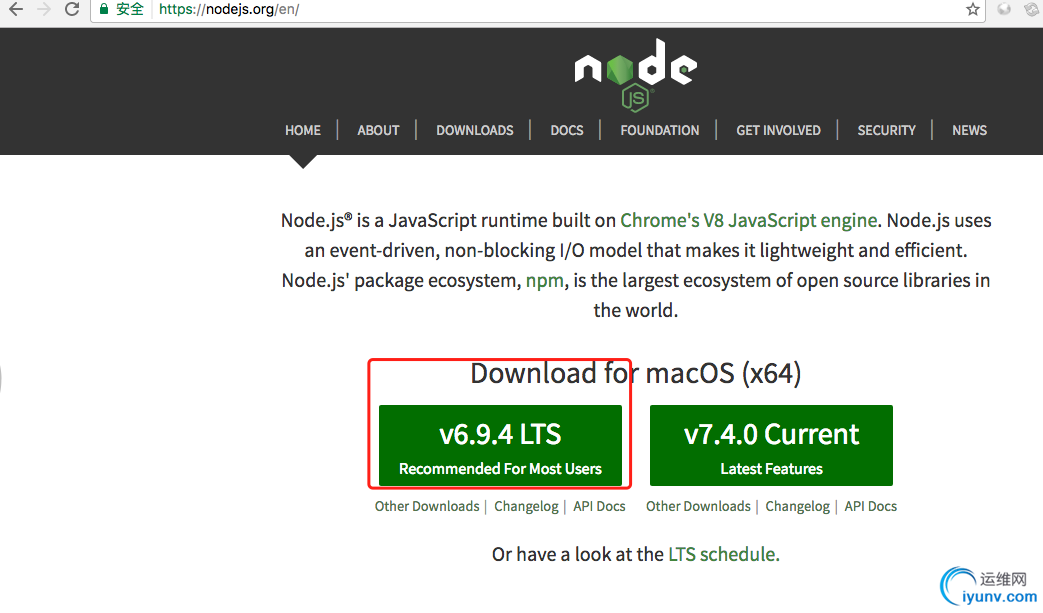Click the text 'the world.'
The height and width of the screenshot is (613, 1043).
[x=636, y=310]
